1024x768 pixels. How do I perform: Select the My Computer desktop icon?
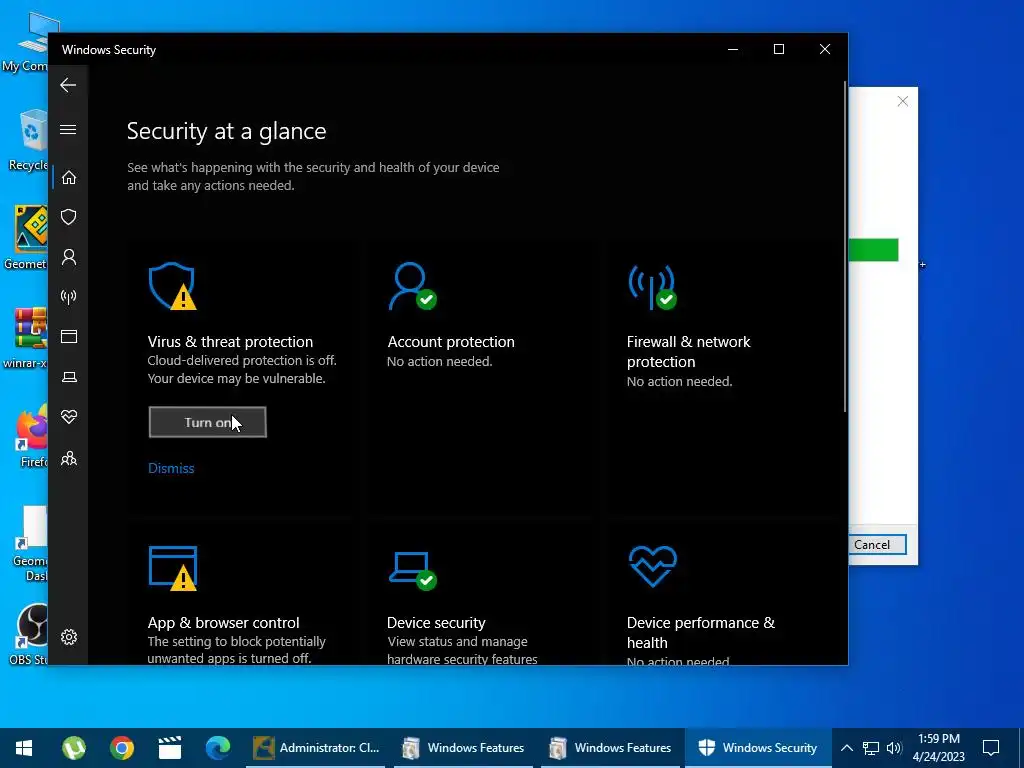coord(27,42)
